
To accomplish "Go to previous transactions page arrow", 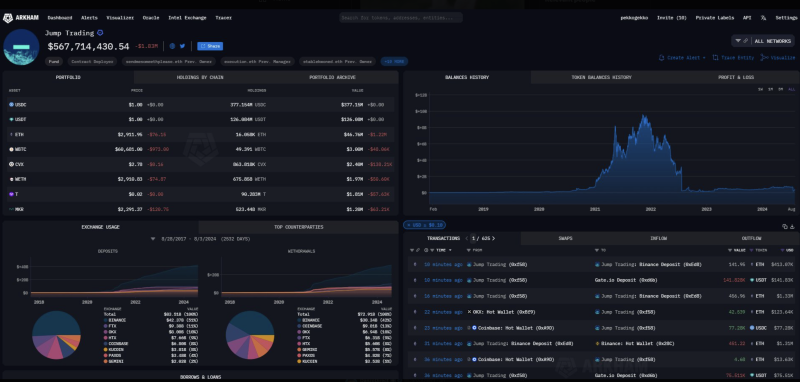I will pos(467,238).
